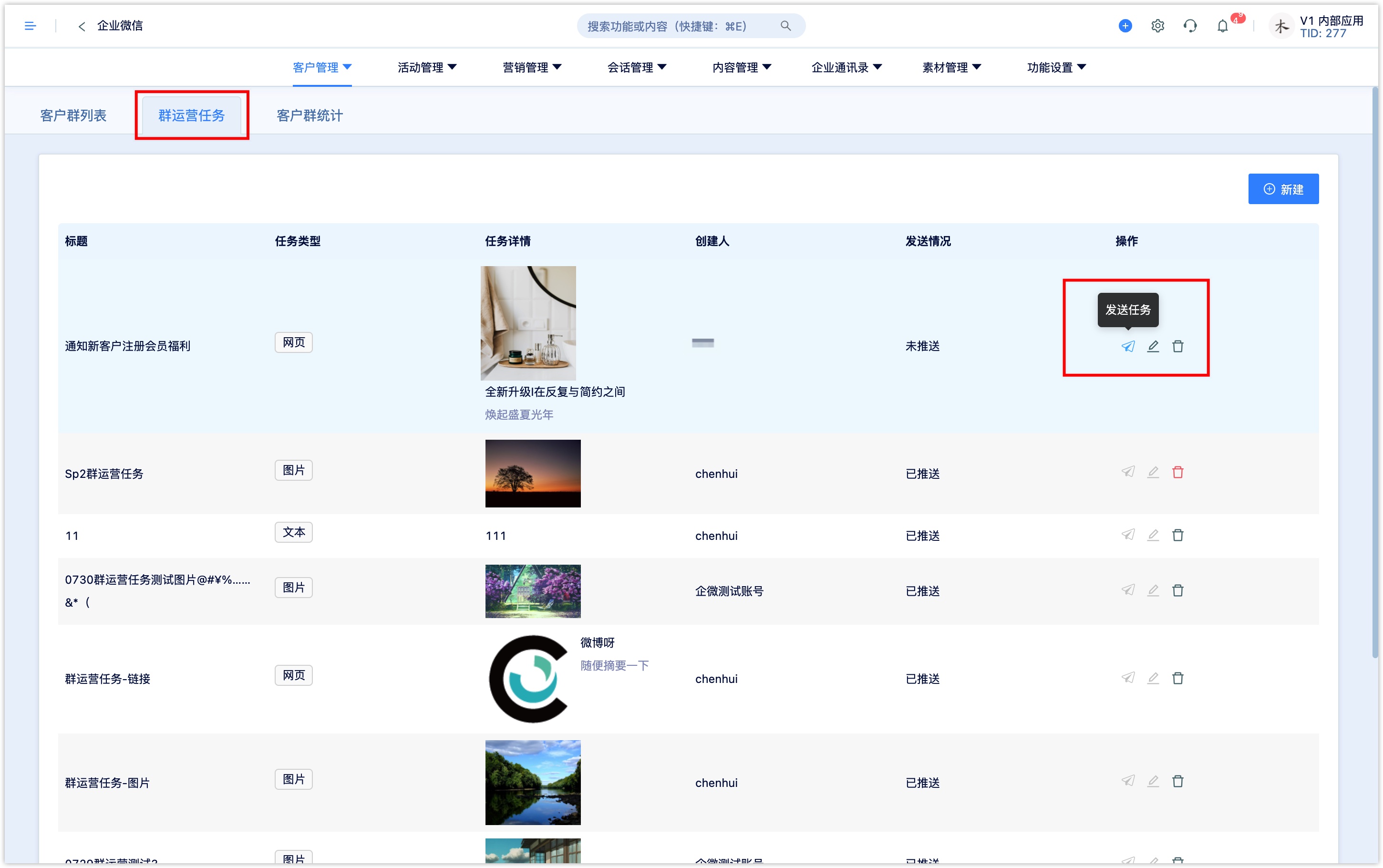Click the 全新升级I在反复与简约之间 link title
Viewport: 1383px width, 868px height.
coord(555,392)
